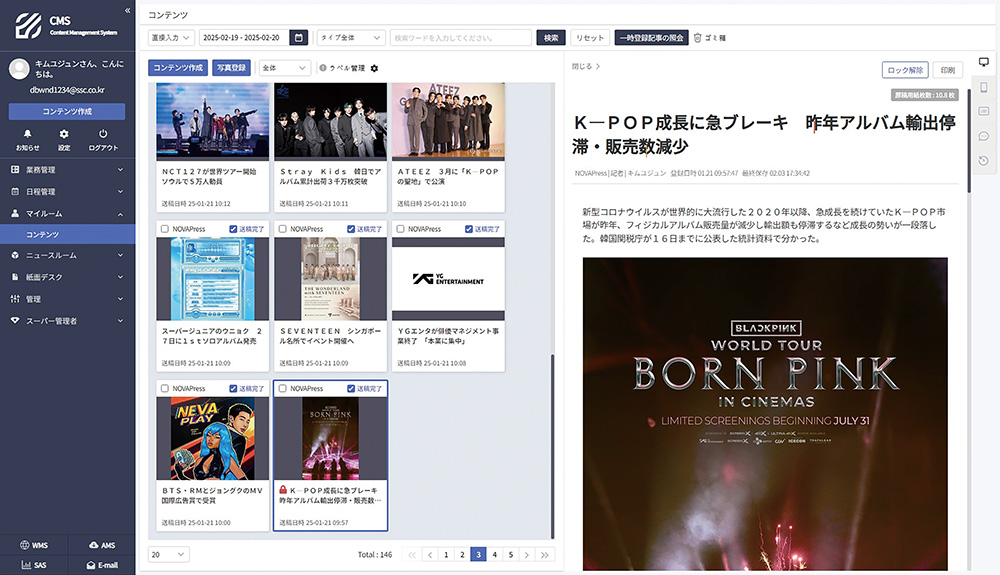Open AMS from the sidebar footer

pos(102,545)
